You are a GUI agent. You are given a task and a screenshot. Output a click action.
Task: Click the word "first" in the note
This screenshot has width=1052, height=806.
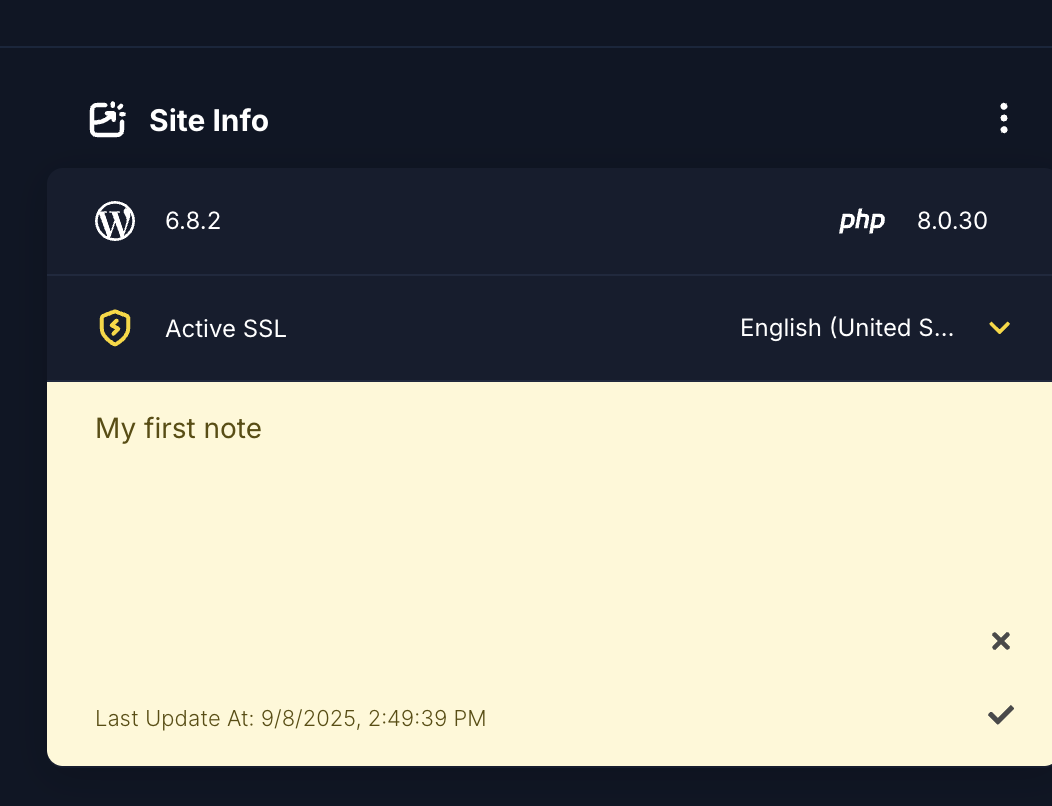[171, 429]
